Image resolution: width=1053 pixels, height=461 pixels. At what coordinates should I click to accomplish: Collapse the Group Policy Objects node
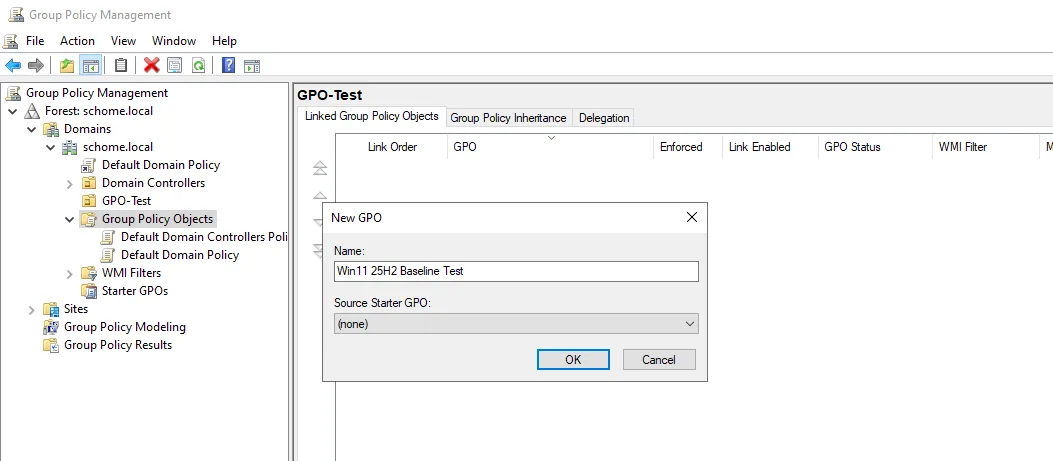click(69, 219)
